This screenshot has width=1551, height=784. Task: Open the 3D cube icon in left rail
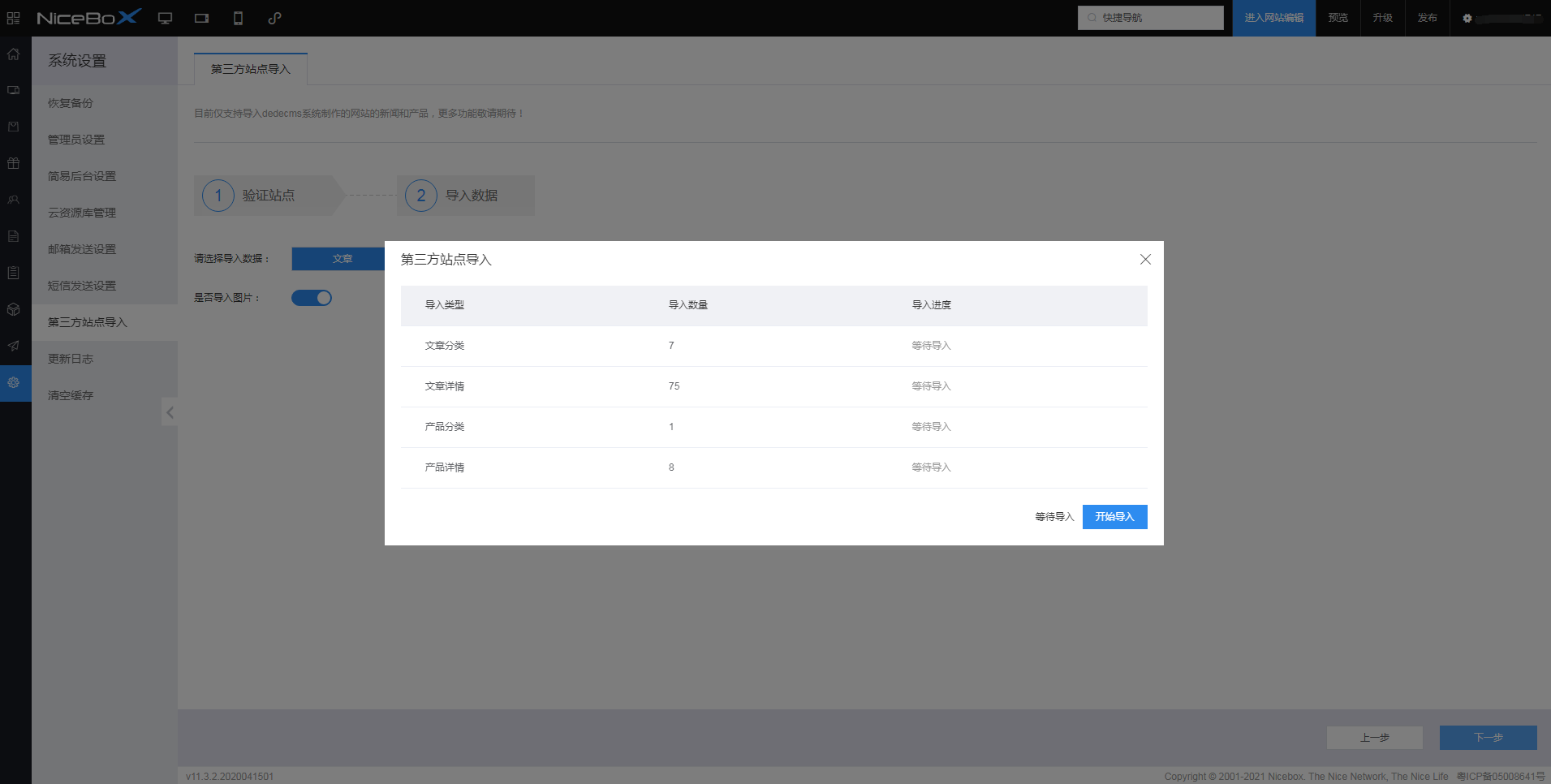(x=14, y=309)
